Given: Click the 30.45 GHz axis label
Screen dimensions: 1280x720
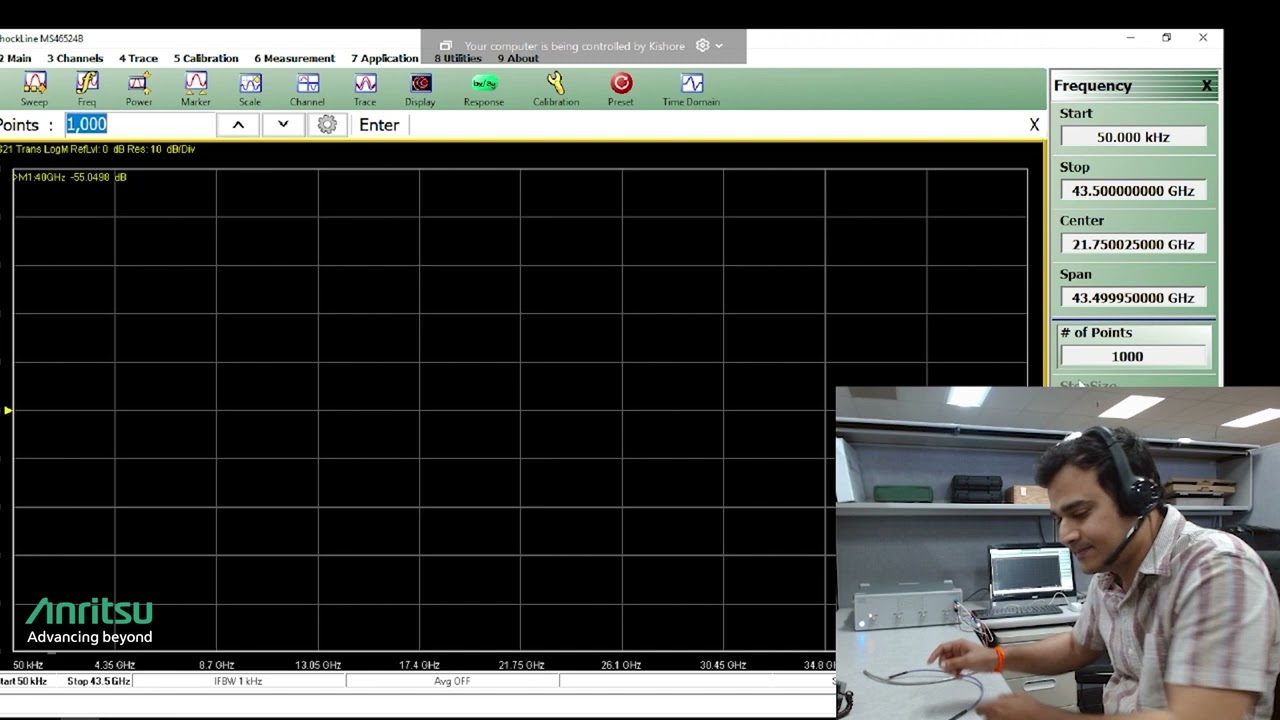Looking at the screenshot, I should (723, 665).
